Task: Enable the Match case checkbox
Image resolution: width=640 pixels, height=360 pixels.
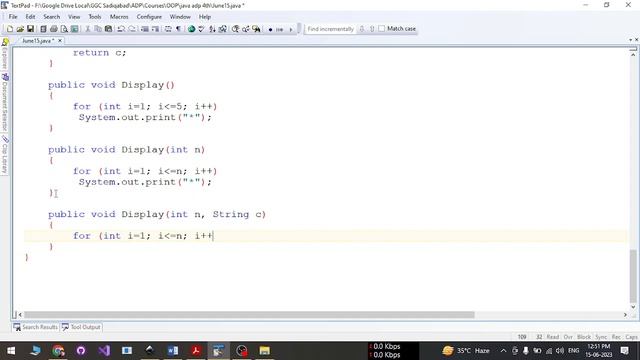Action: pos(382,29)
